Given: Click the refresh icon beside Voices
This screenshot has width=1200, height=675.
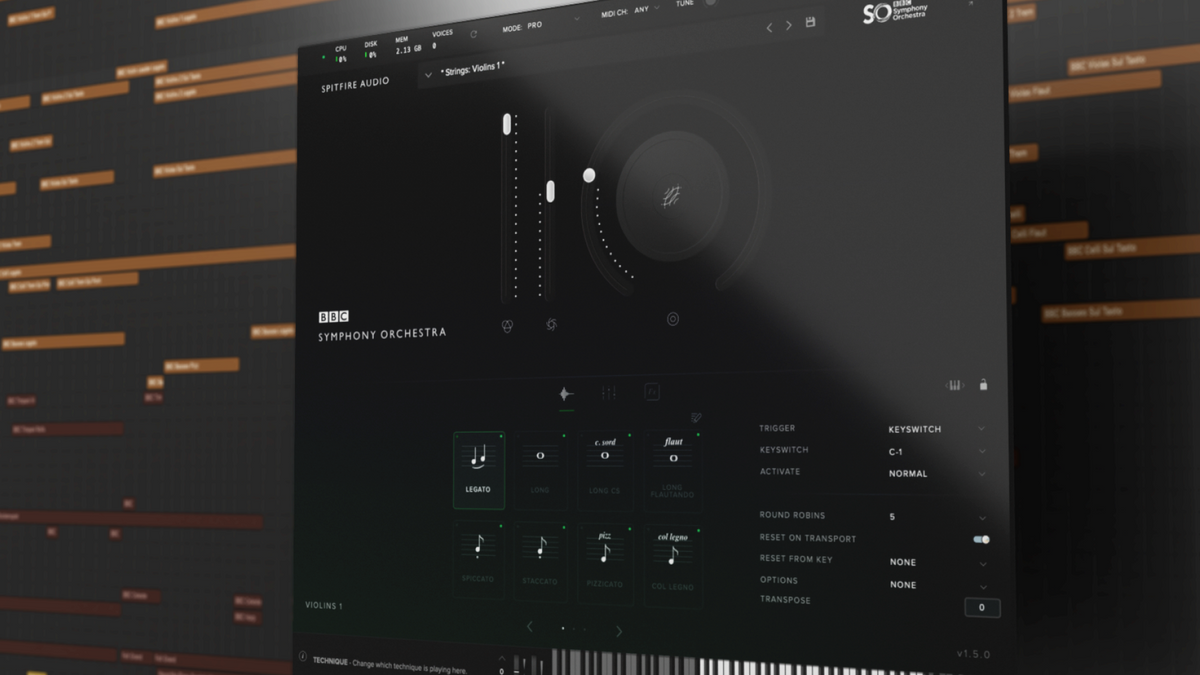Looking at the screenshot, I should coord(473,34).
